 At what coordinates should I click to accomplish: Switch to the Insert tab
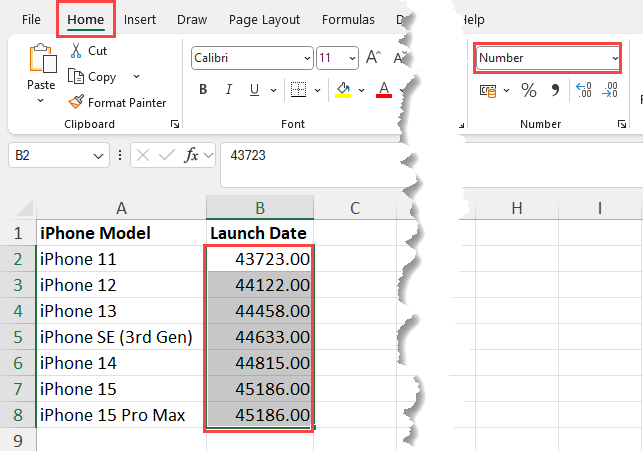(140, 20)
